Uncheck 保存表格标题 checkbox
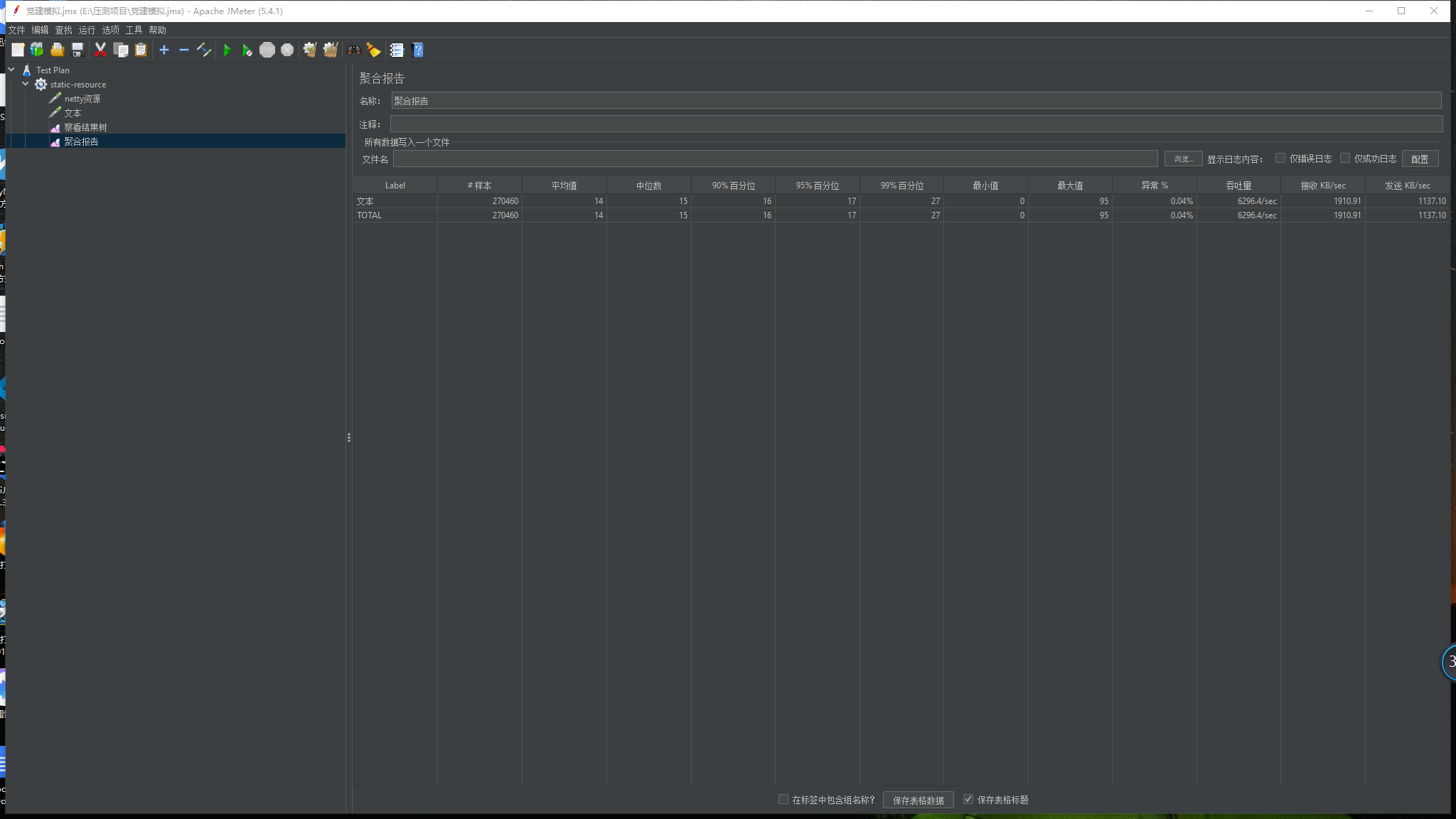 968,799
